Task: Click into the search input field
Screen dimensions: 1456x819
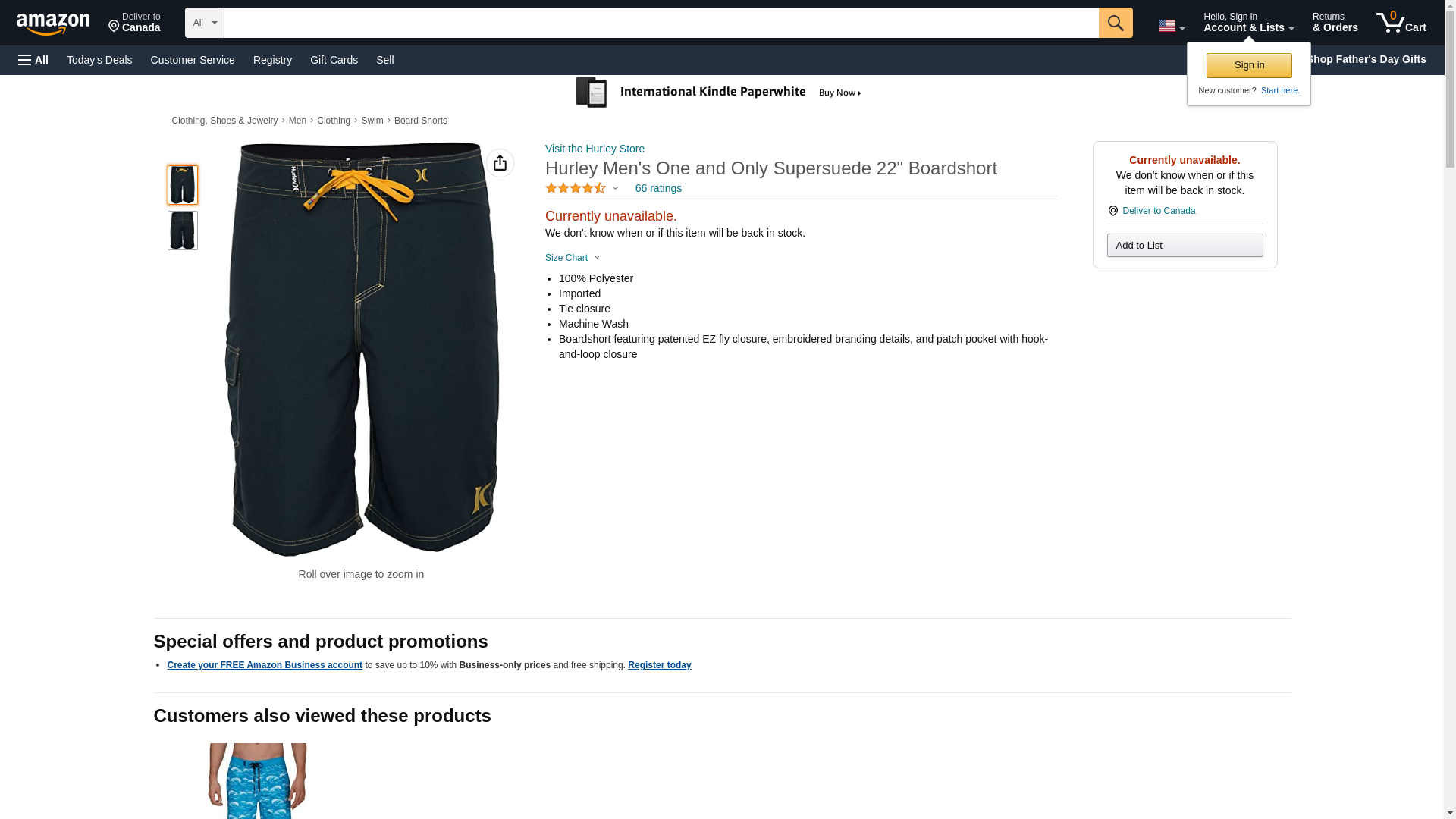Action: tap(661, 23)
